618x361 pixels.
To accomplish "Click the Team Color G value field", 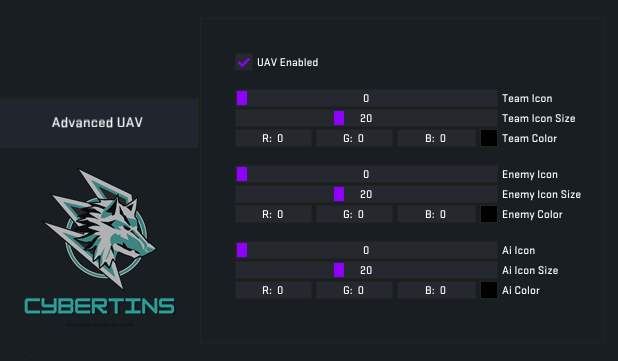I will [x=354, y=138].
